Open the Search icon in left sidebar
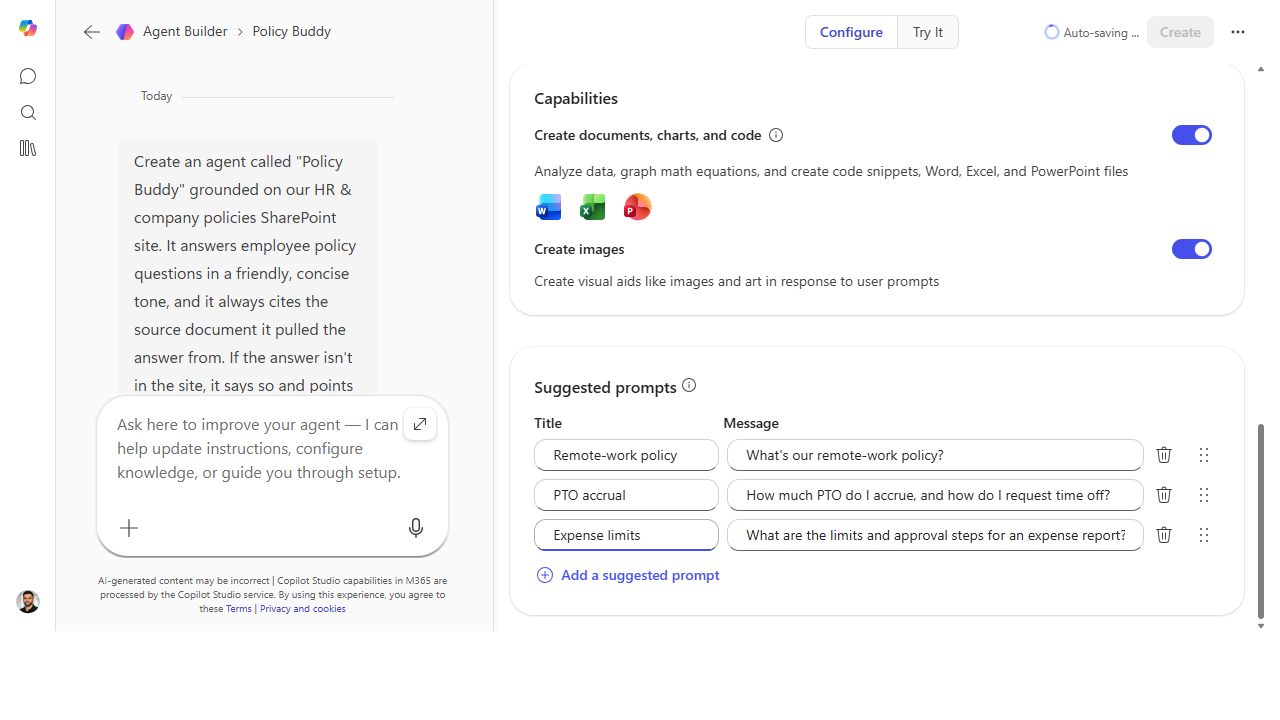 28,112
